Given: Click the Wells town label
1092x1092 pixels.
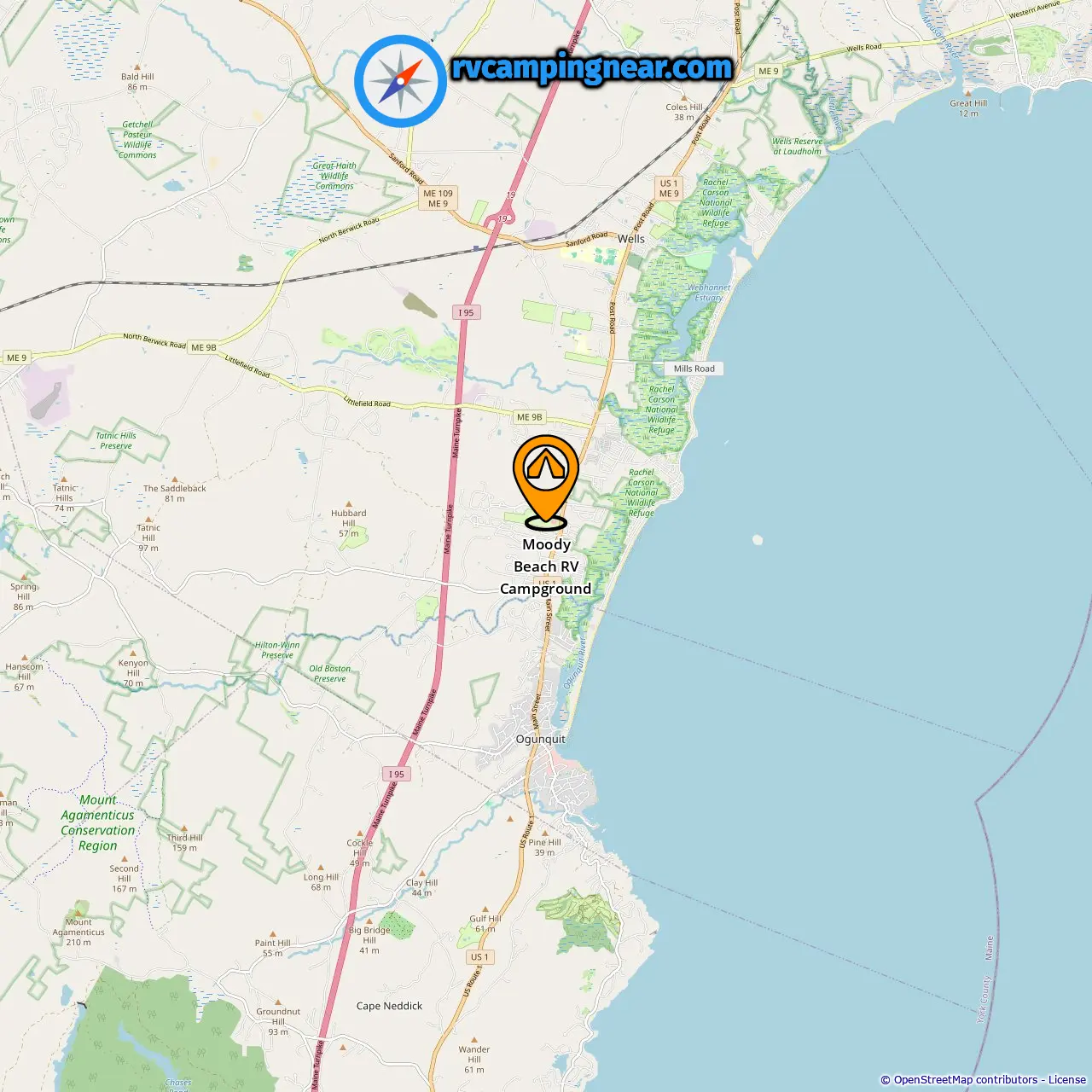Looking at the screenshot, I should click(x=631, y=239).
